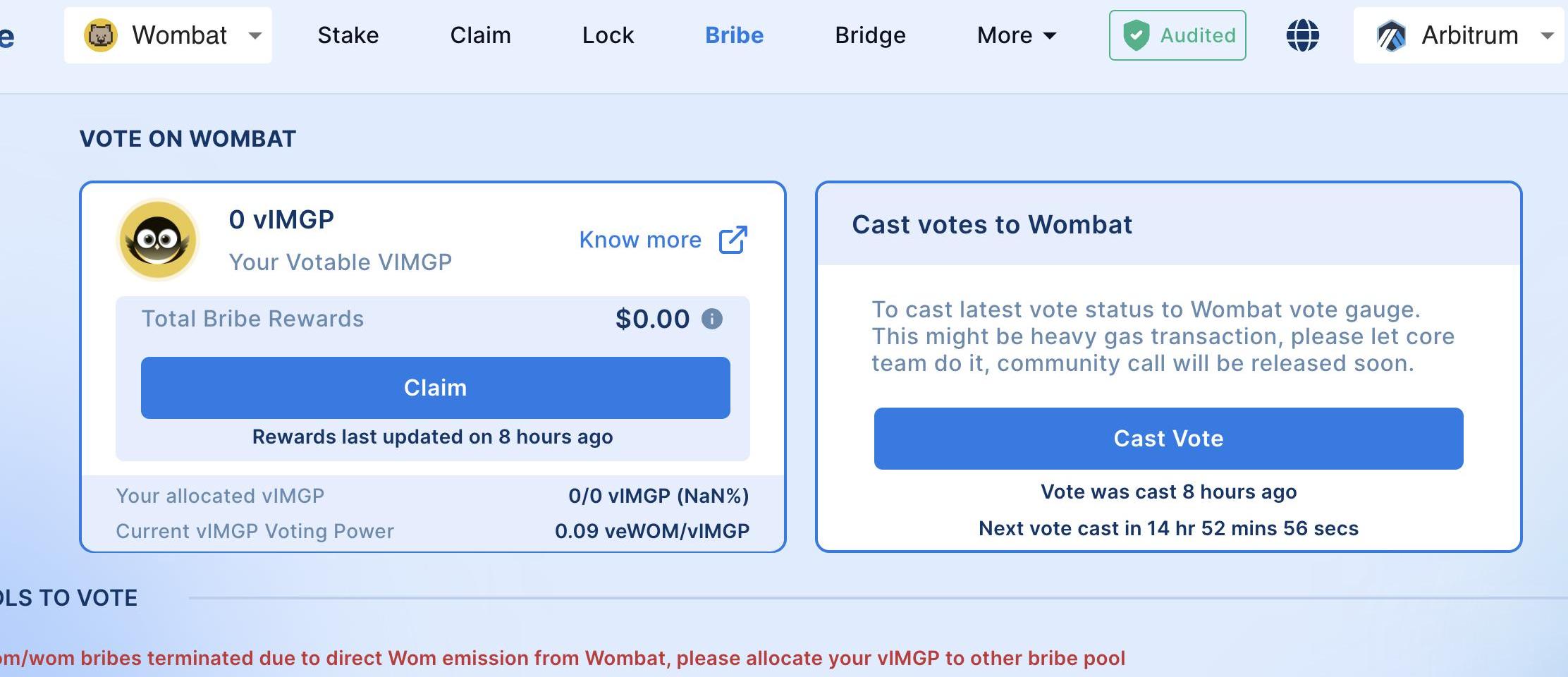The width and height of the screenshot is (1568, 677).
Task: Follow the Know more link
Action: (640, 240)
